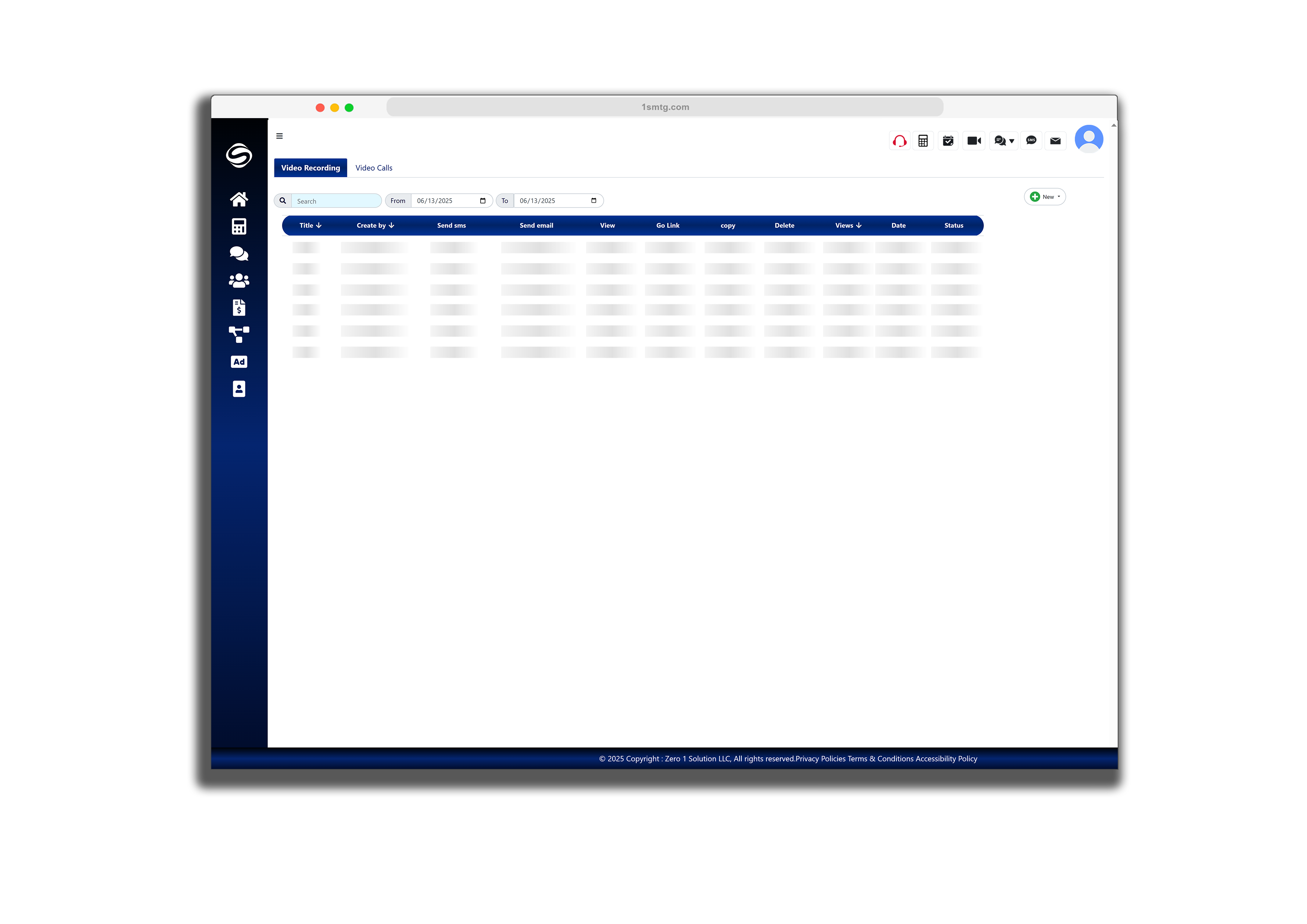Screen dimensions: 1307x924
Task: Select the Video Recording tab
Action: pyautogui.click(x=310, y=168)
